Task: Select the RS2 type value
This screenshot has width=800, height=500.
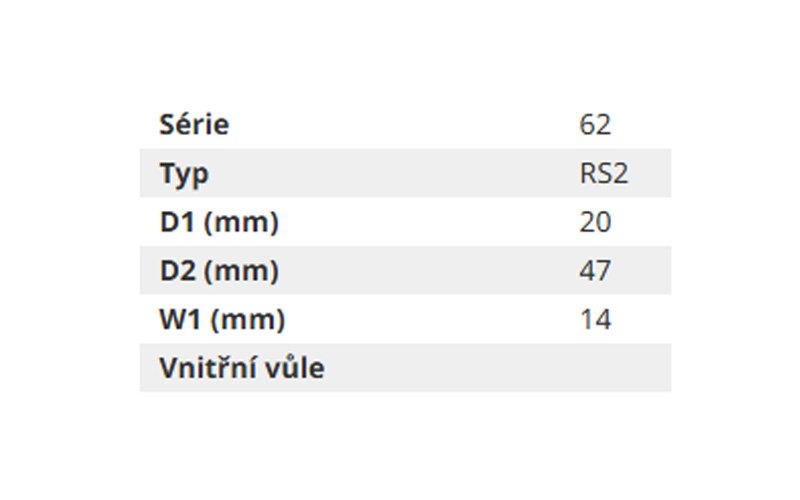Action: pyautogui.click(x=604, y=173)
